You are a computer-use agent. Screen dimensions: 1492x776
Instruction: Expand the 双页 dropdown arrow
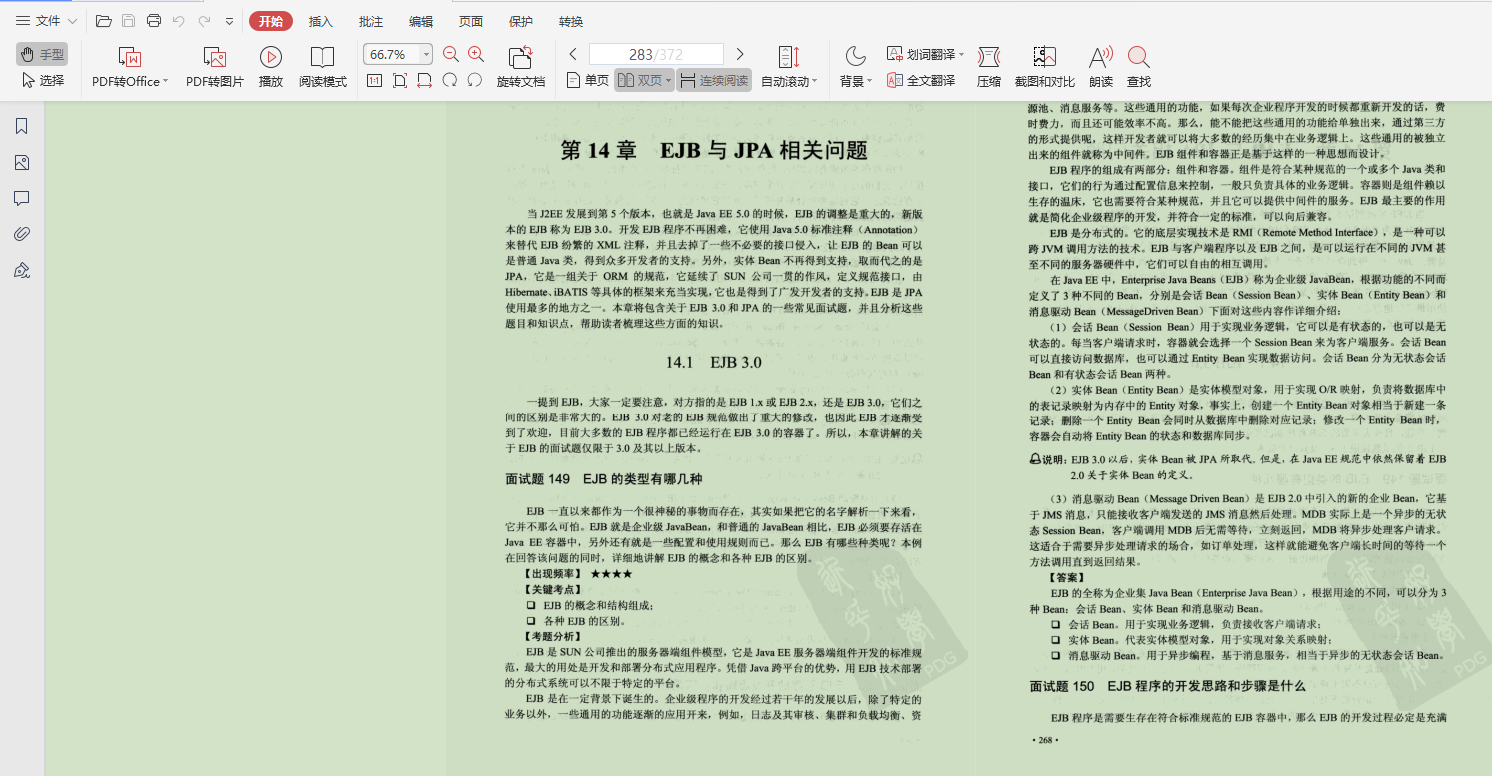pos(668,81)
